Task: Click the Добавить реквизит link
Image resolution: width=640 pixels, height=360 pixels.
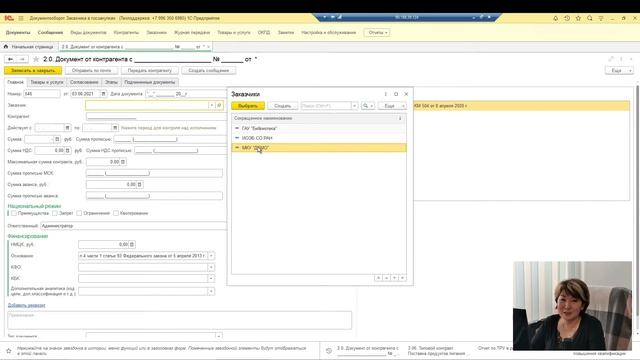Action: tap(27, 305)
